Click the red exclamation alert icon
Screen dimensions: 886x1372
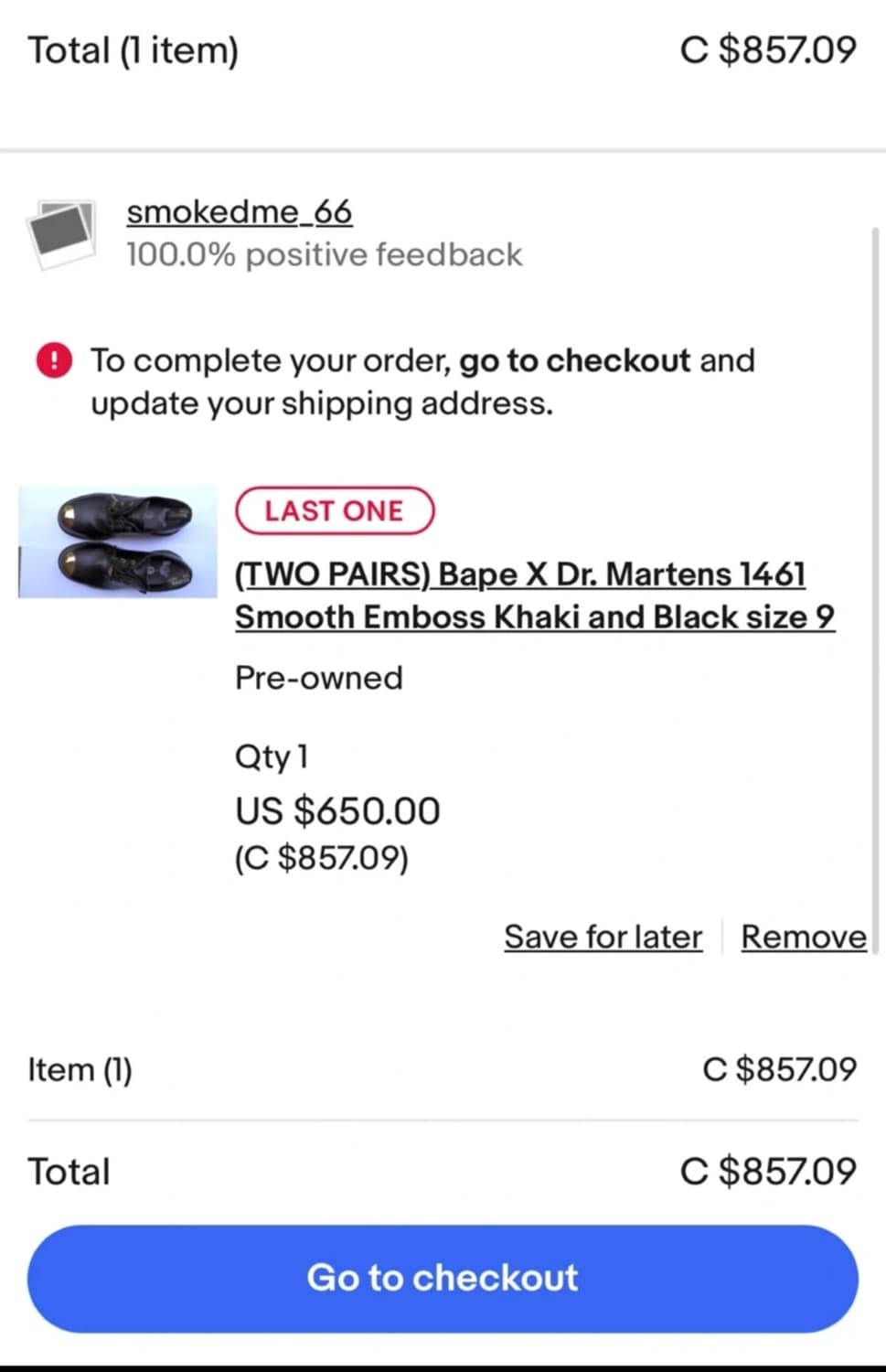pos(54,360)
